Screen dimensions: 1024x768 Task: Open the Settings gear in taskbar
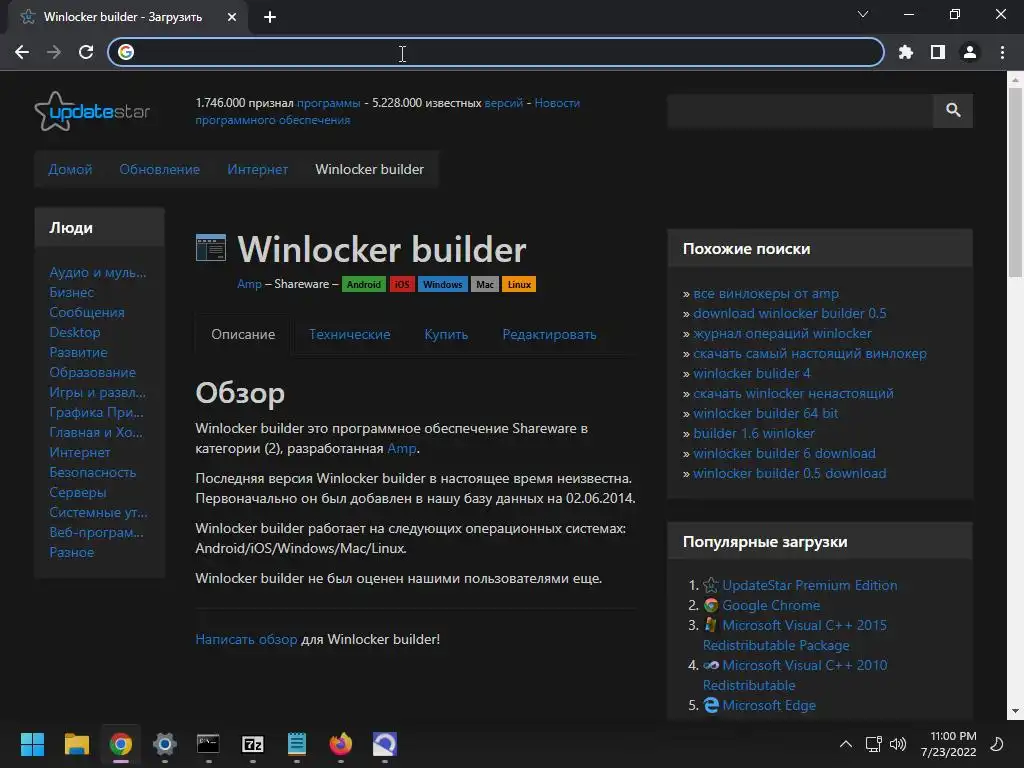tap(165, 744)
